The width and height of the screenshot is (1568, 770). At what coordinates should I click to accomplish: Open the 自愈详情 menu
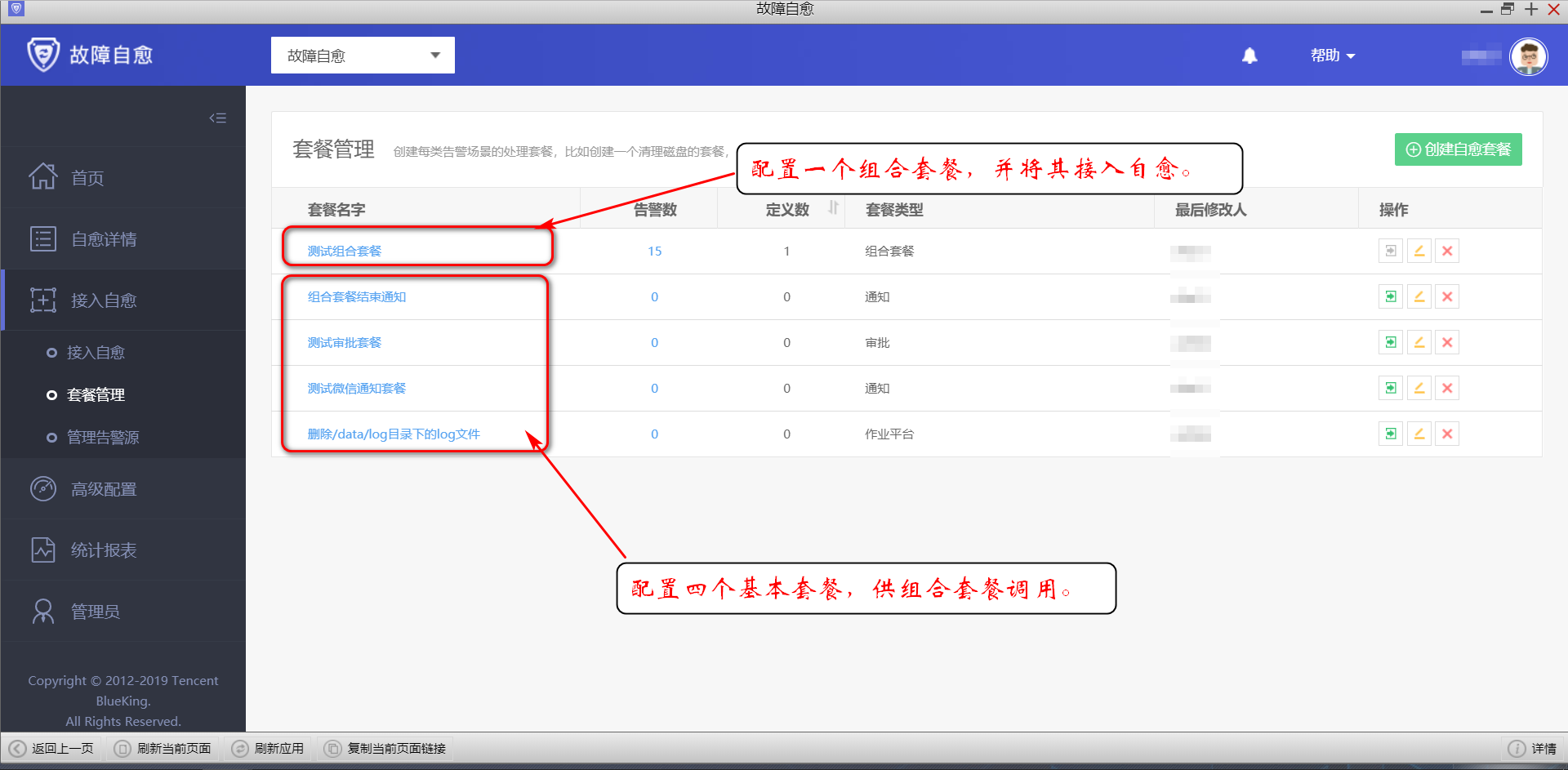(x=123, y=238)
